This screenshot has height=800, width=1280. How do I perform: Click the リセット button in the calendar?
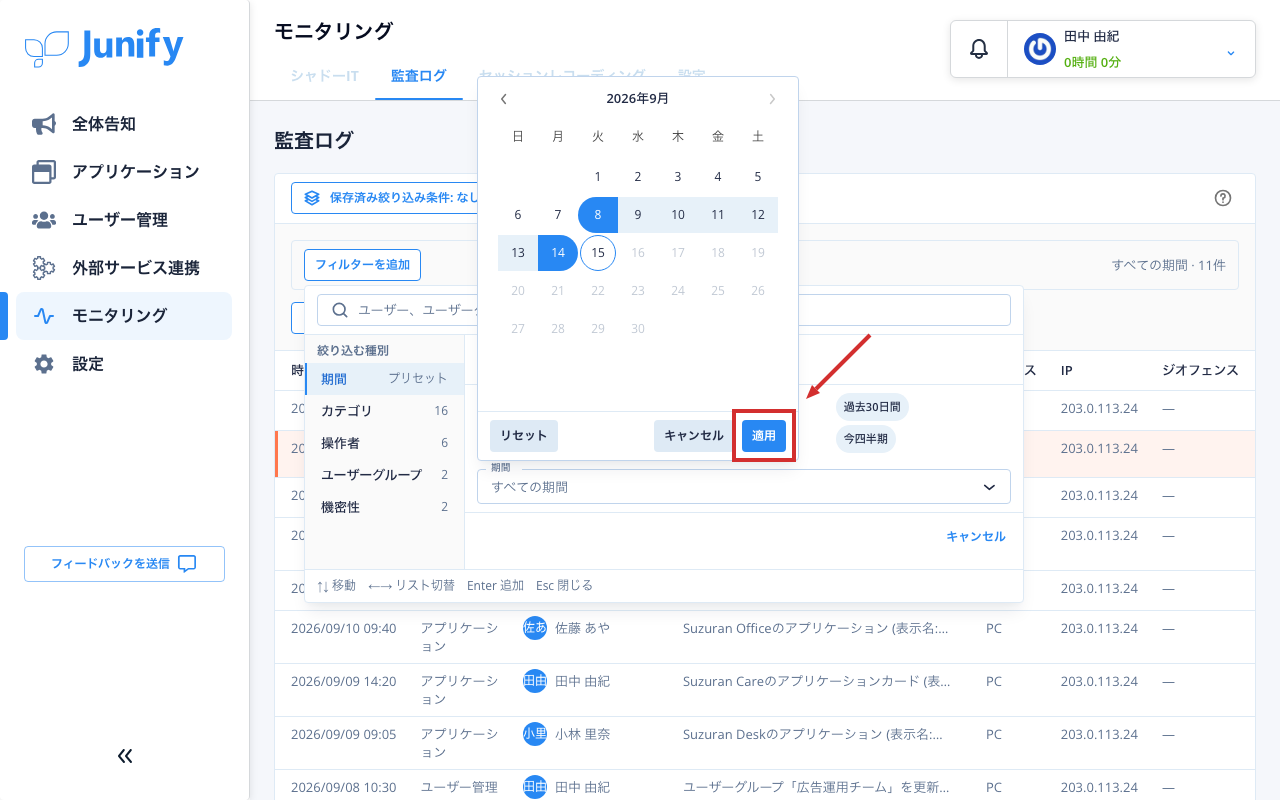524,436
